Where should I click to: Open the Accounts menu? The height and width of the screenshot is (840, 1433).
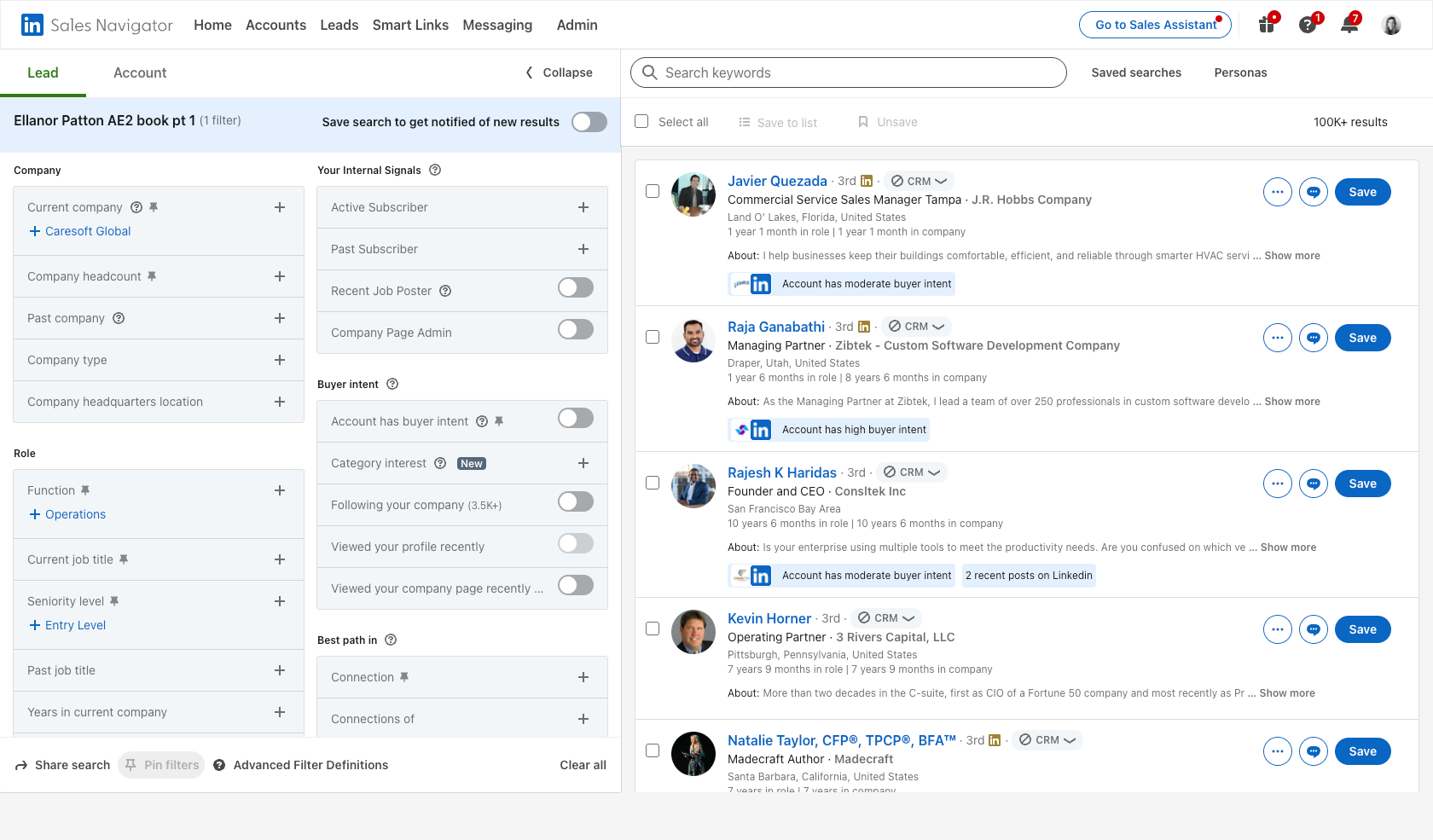pyautogui.click(x=276, y=25)
